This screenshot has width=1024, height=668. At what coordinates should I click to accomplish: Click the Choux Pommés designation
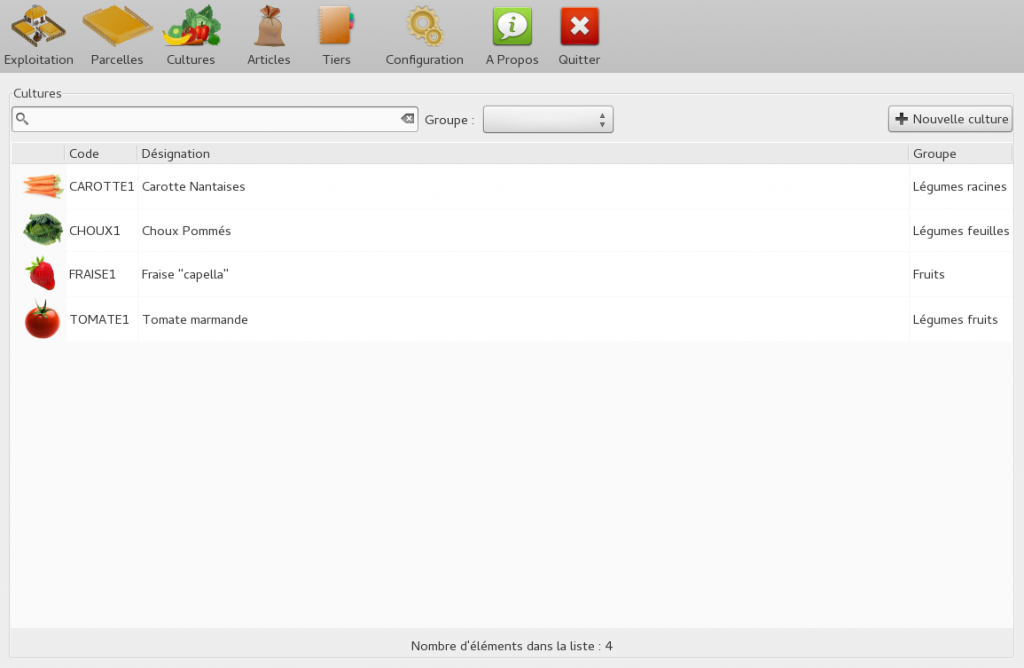[186, 231]
